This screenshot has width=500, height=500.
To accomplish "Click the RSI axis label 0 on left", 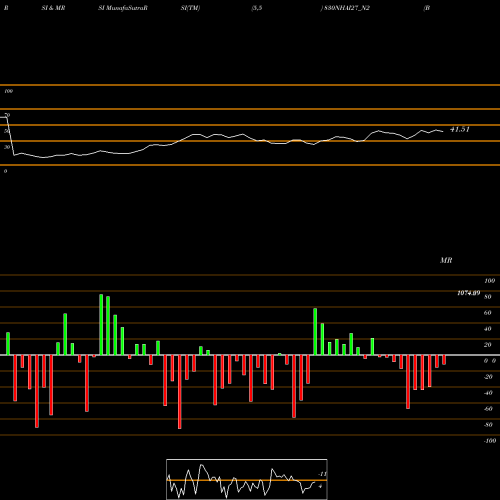I will tap(5, 171).
